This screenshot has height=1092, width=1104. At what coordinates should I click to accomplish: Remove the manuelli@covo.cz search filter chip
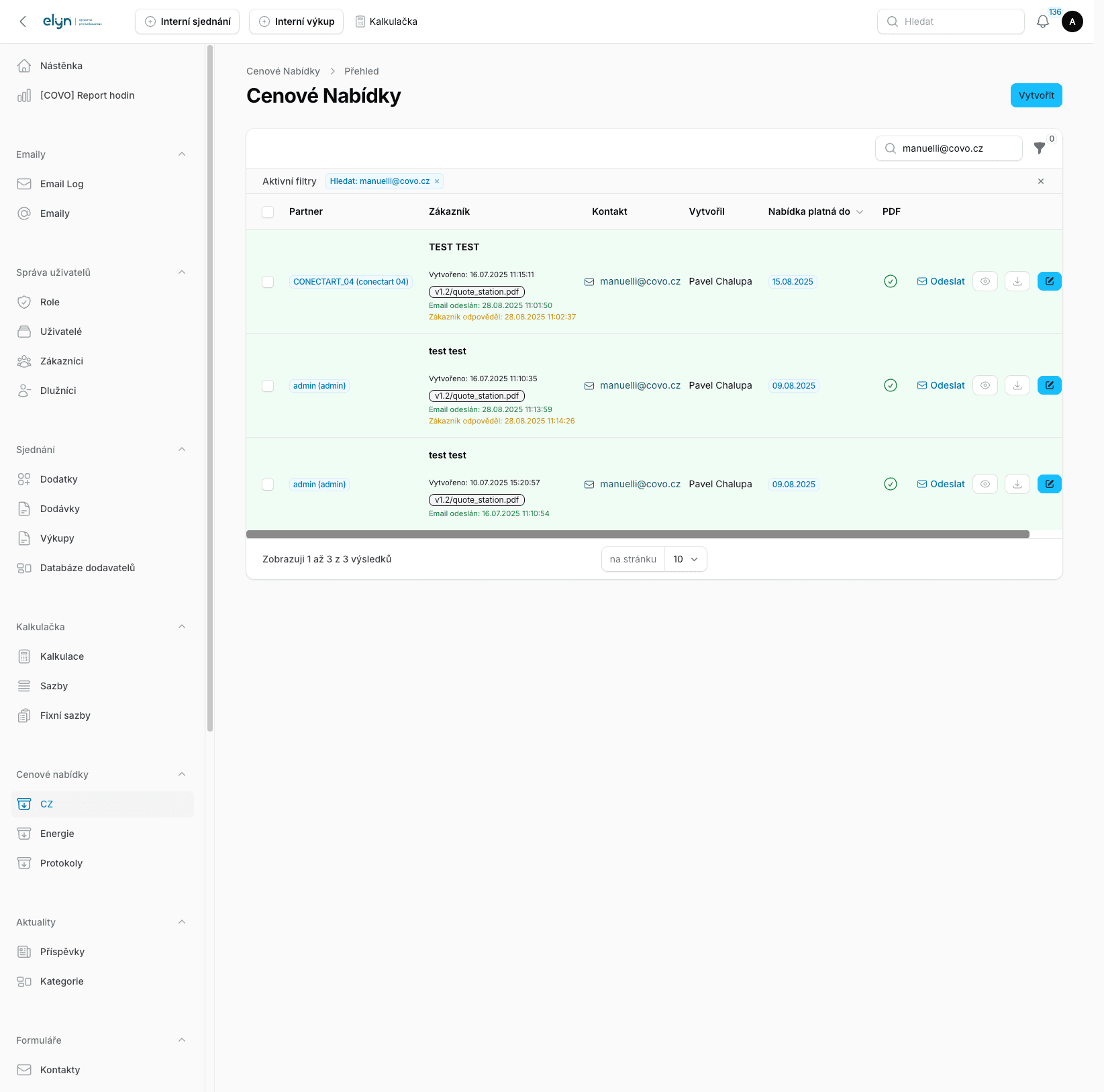[x=437, y=181]
